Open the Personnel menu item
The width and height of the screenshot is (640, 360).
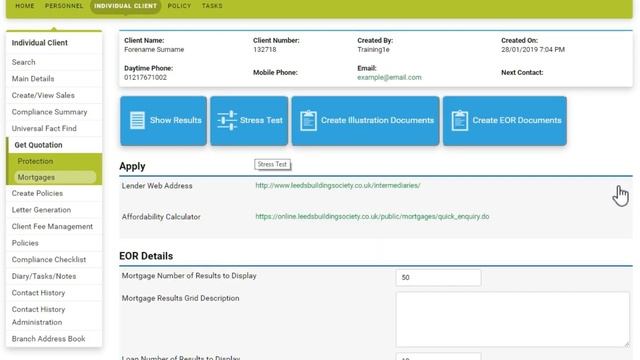[x=64, y=6]
